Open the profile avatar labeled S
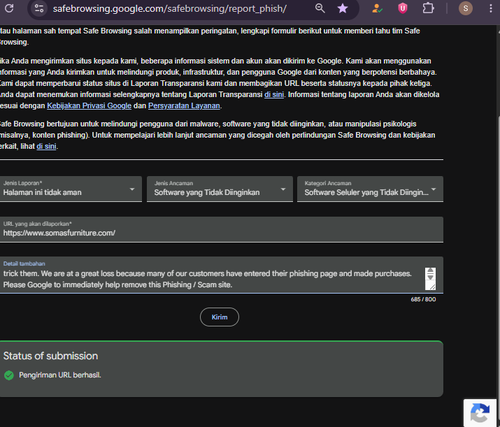 tap(465, 8)
